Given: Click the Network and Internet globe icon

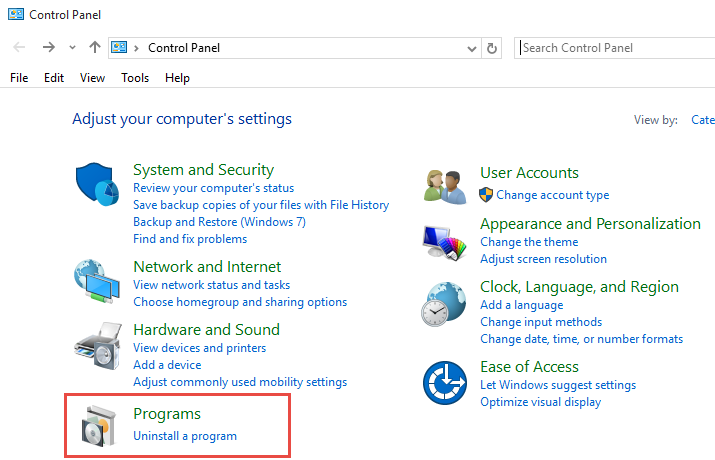Looking at the screenshot, I should click(x=97, y=281).
